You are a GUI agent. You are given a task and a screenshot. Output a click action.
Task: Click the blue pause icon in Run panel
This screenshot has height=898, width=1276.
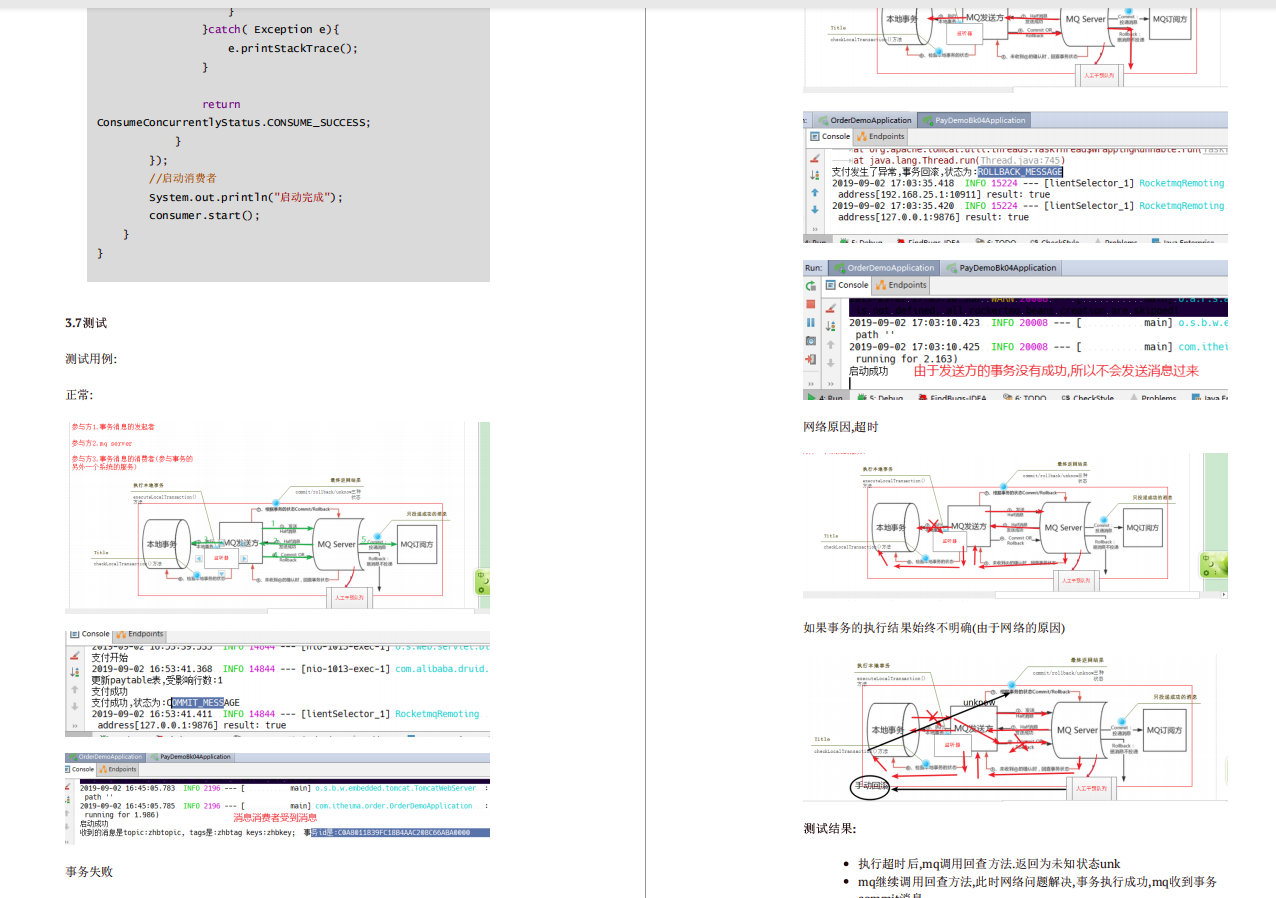(811, 323)
